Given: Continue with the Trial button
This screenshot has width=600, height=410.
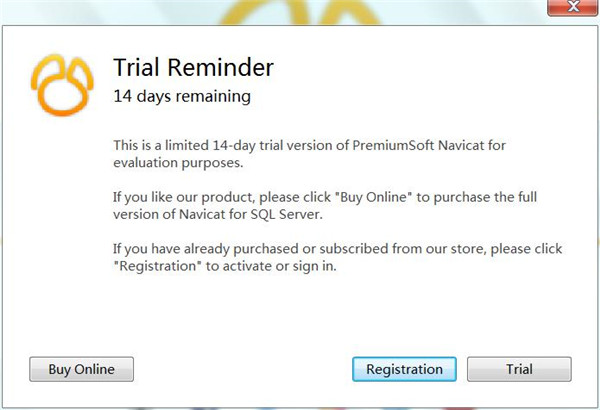Looking at the screenshot, I should point(519,369).
